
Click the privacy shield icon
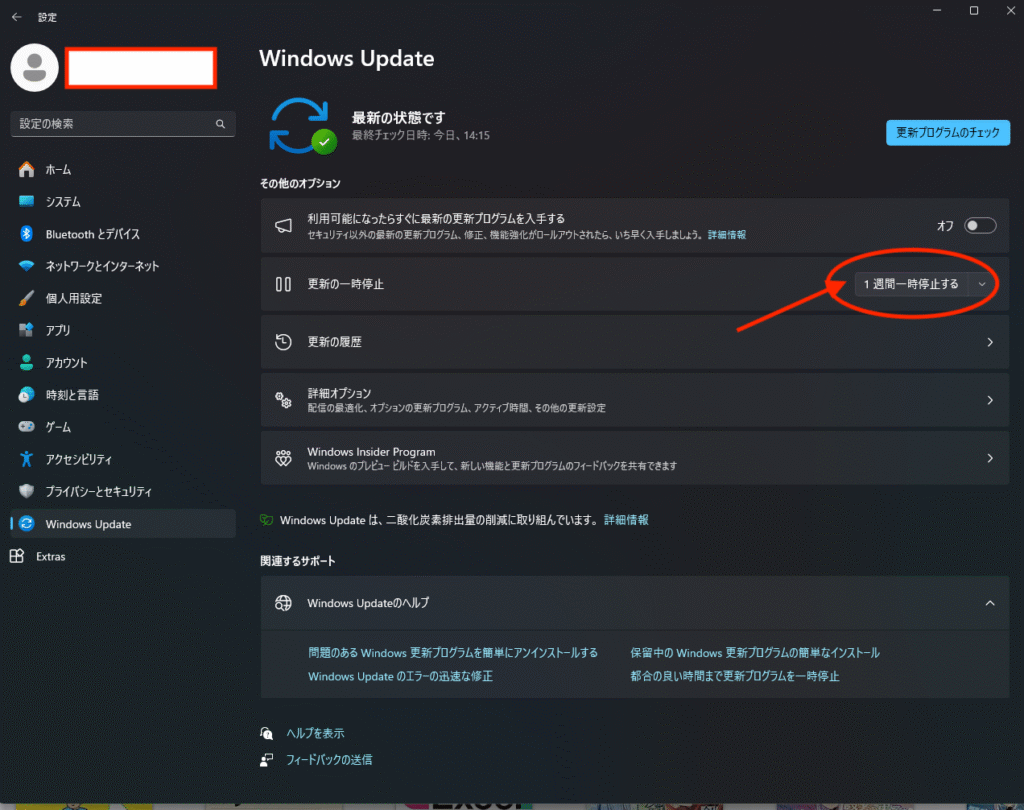point(26,491)
